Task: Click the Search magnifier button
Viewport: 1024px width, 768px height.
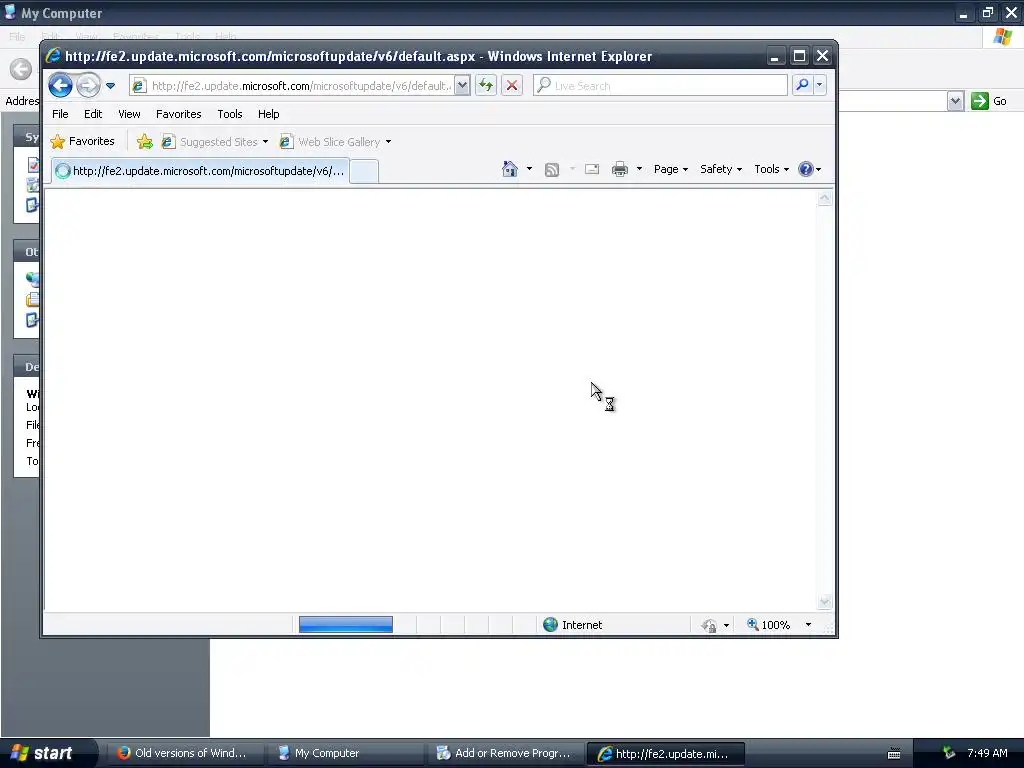Action: [x=802, y=85]
